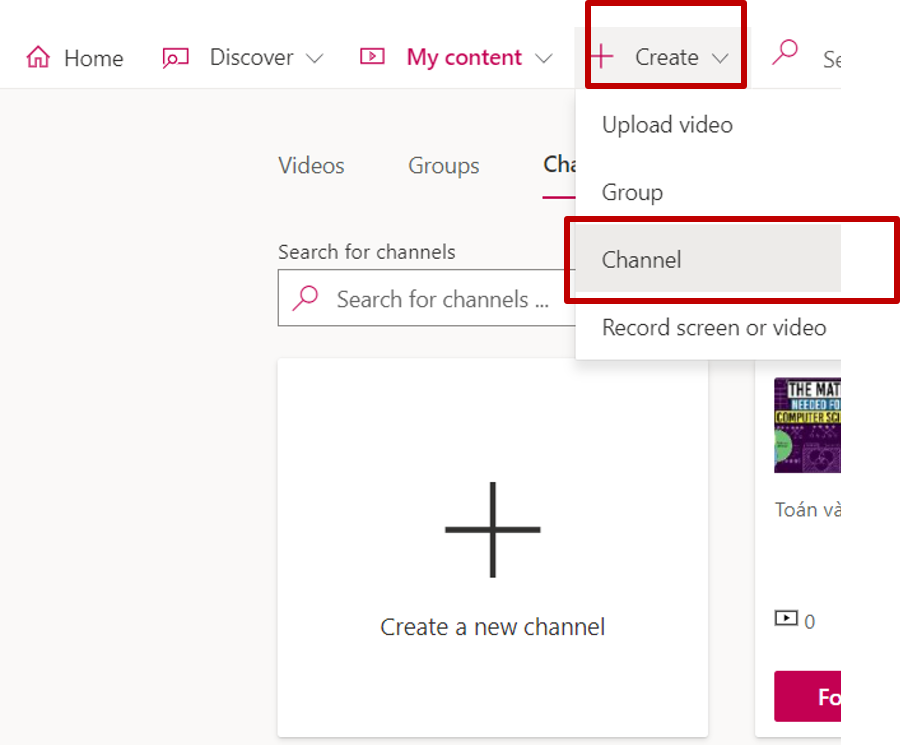Open the channel video thumbnail

807,426
